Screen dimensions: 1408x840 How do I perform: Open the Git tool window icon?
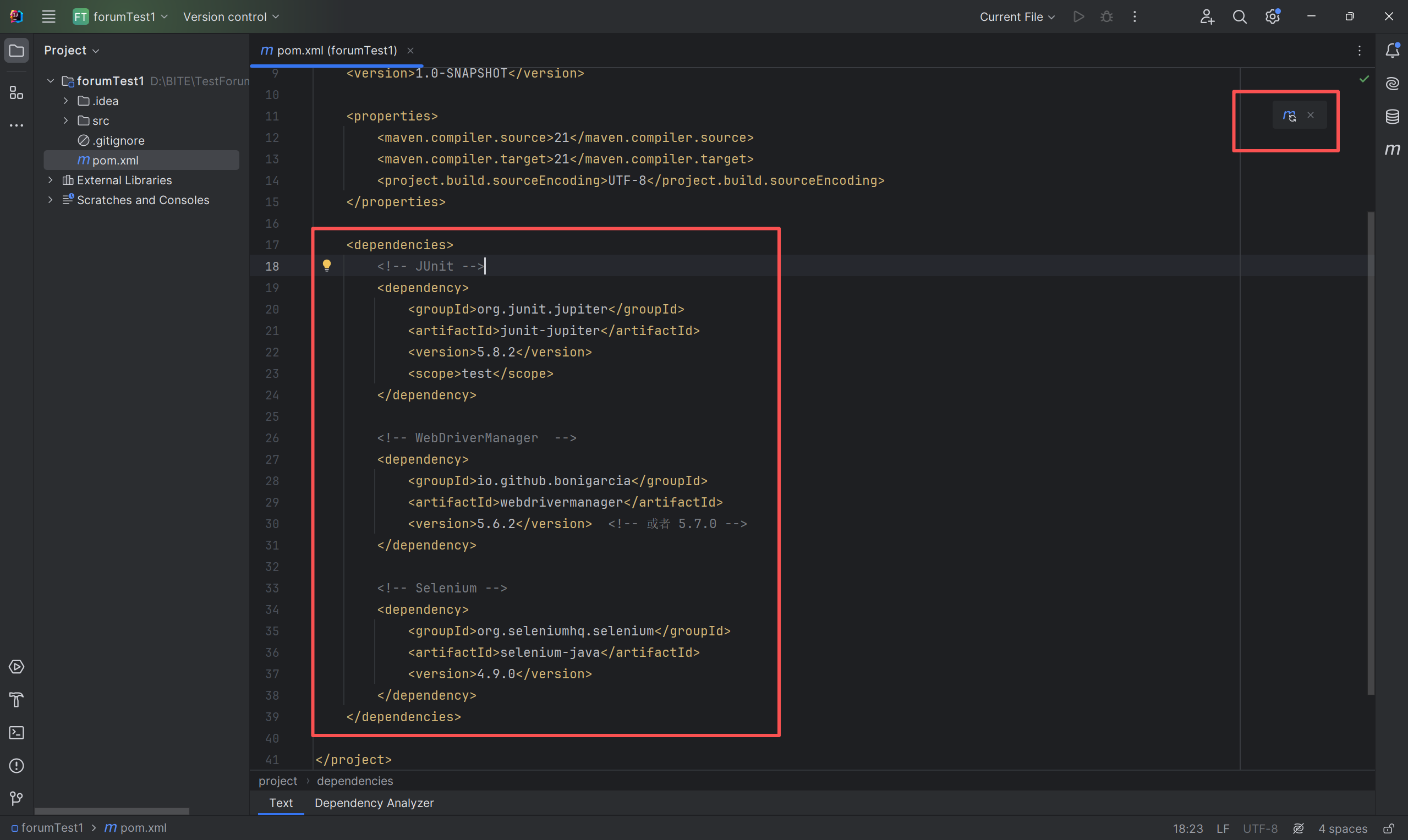pos(17,798)
